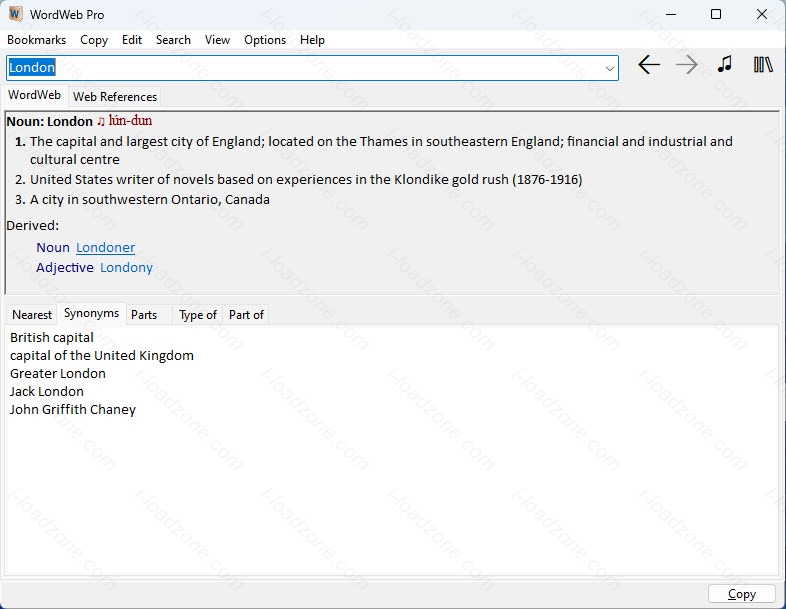786x609 pixels.
Task: Click the 'Adjective' label in Derived section
Action: 65,268
